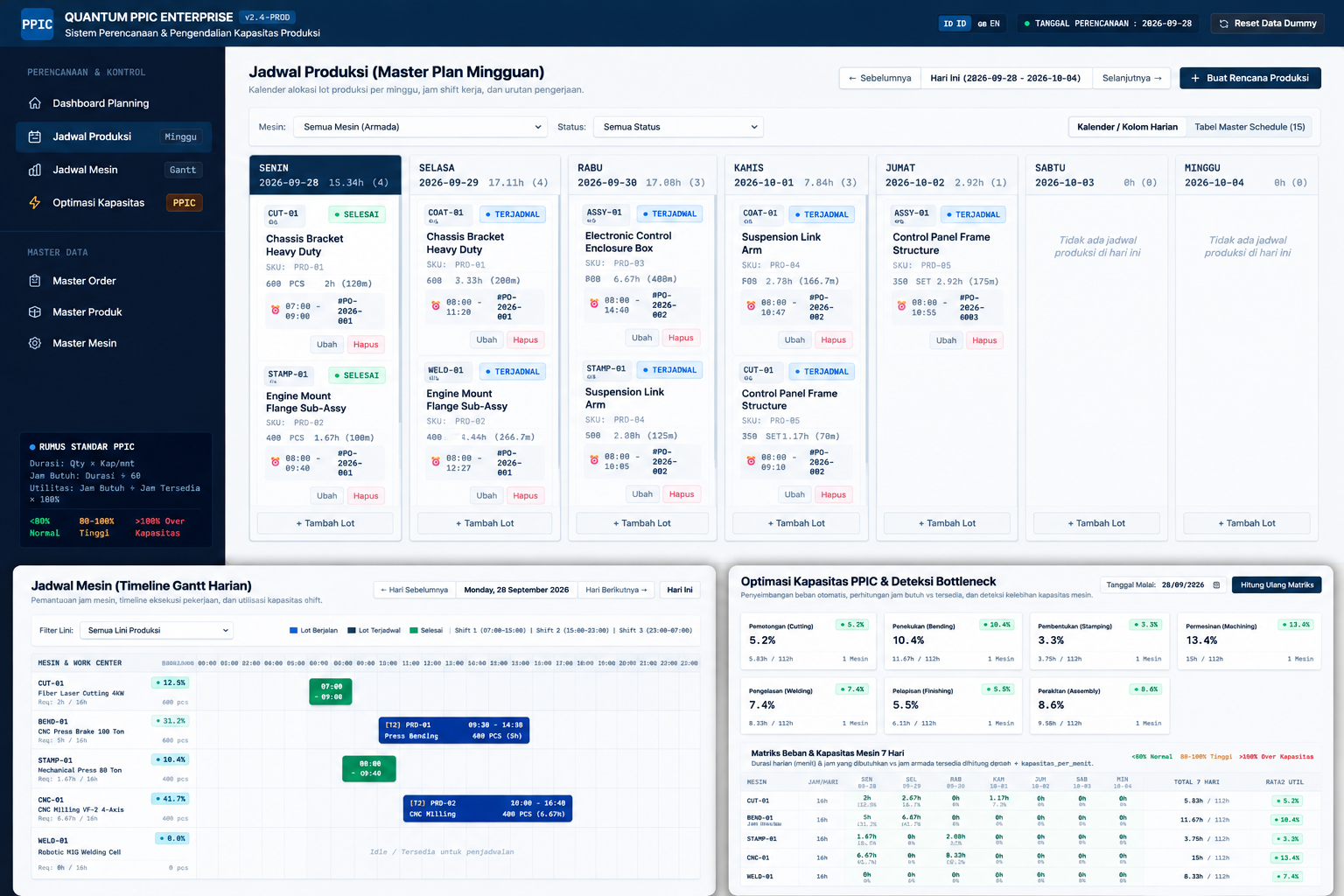
Task: Click the PPIC logo in the header
Action: [x=37, y=24]
